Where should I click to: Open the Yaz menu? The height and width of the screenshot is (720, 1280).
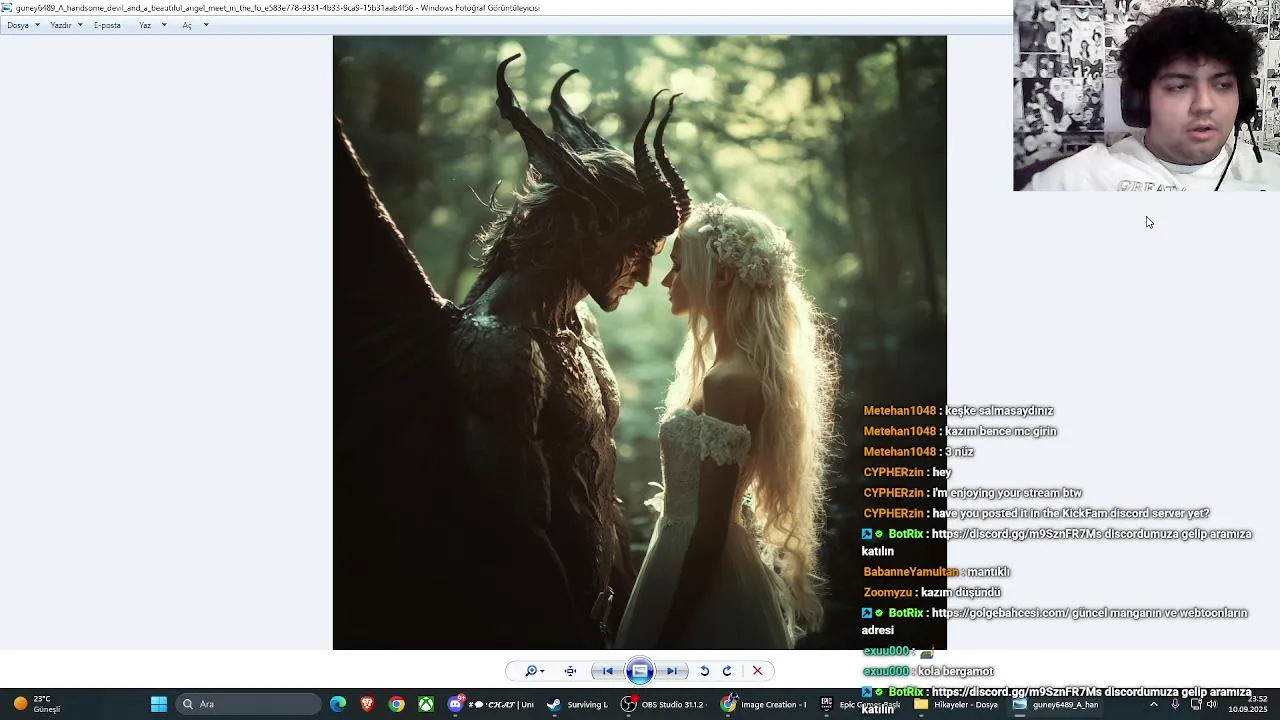(x=145, y=25)
